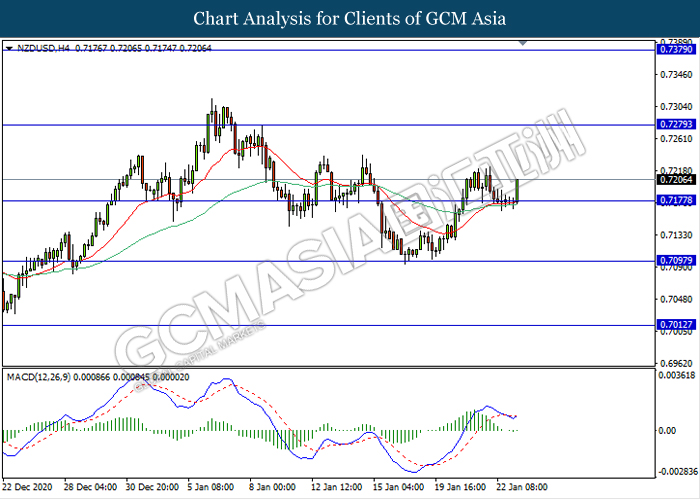This screenshot has width=700, height=500.
Task: Click the Chart Analysis for Clients header
Action: [350, 19]
